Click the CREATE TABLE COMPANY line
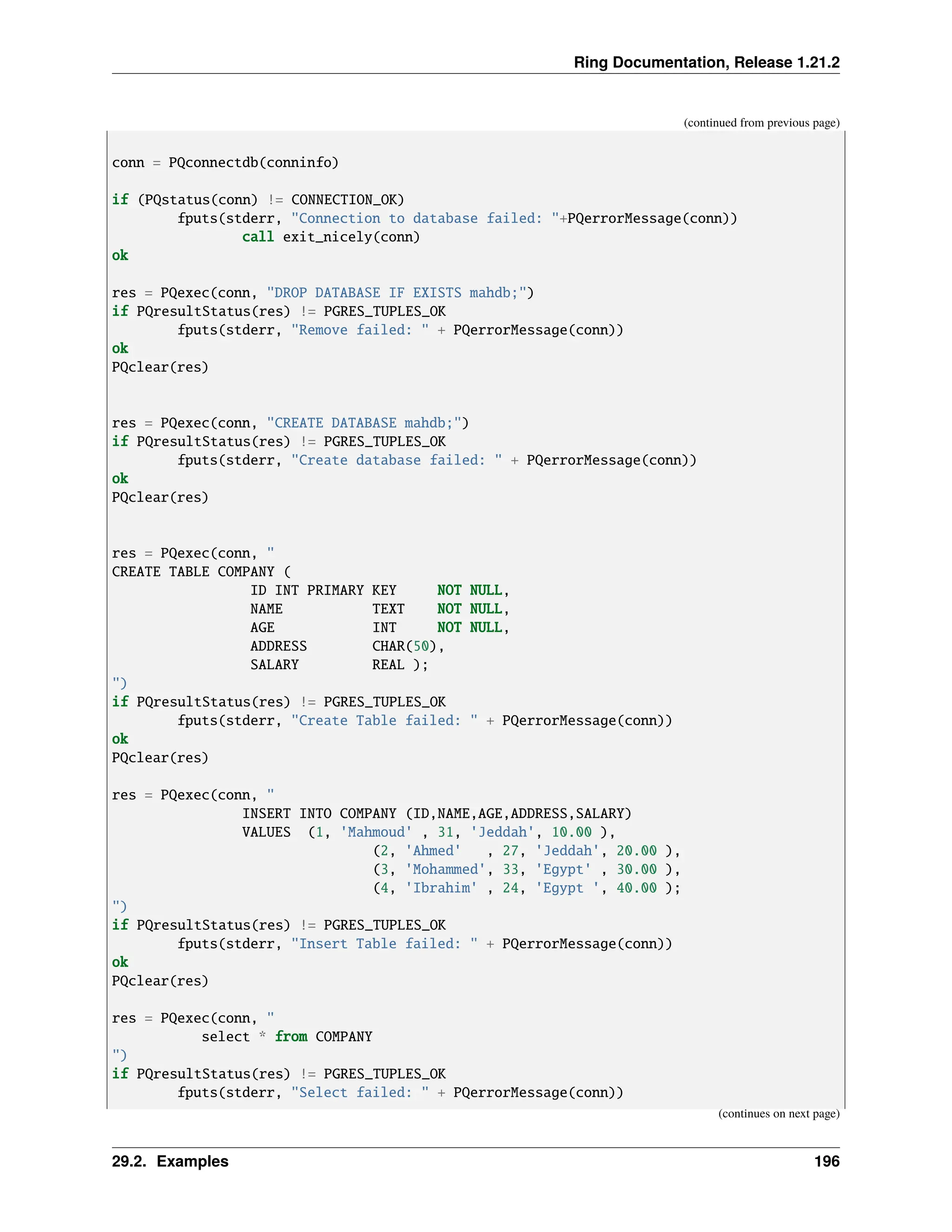 201,572
